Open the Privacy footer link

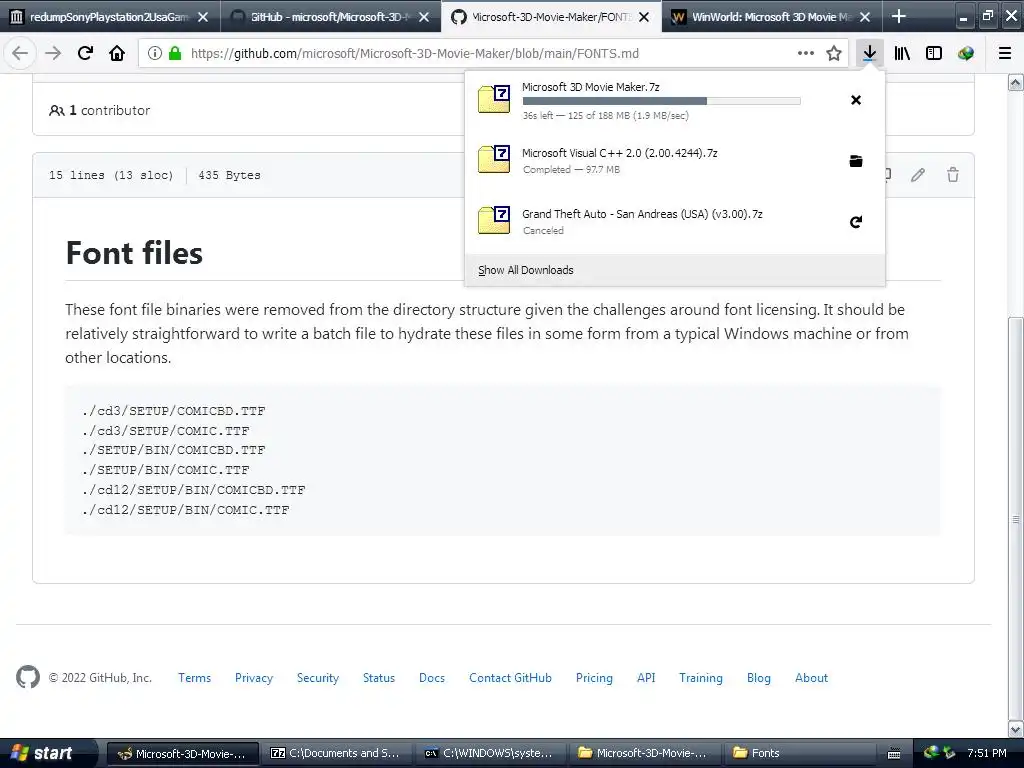(254, 678)
